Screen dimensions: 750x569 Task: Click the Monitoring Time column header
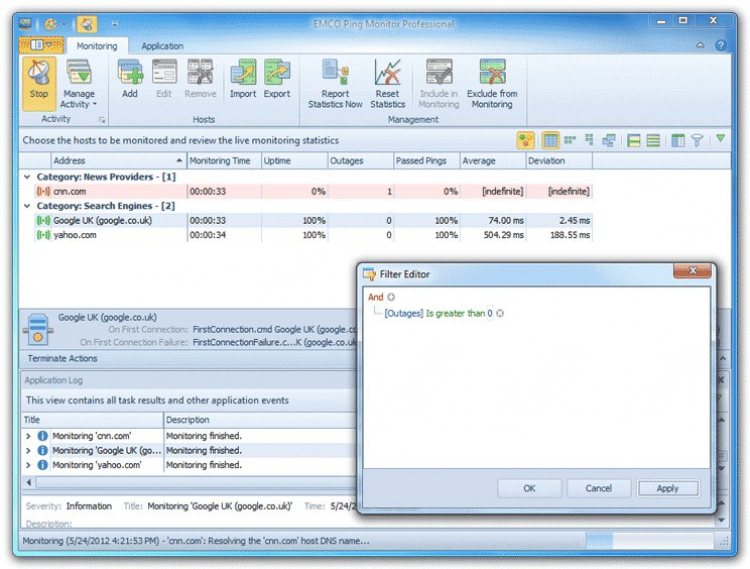click(224, 161)
